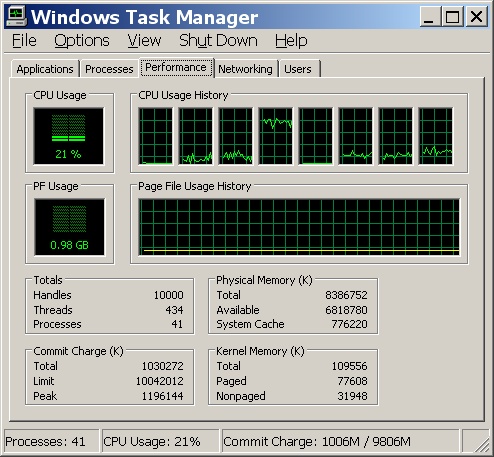This screenshot has height=457, width=494.
Task: Maximize the Task Manager window
Action: (x=452, y=16)
